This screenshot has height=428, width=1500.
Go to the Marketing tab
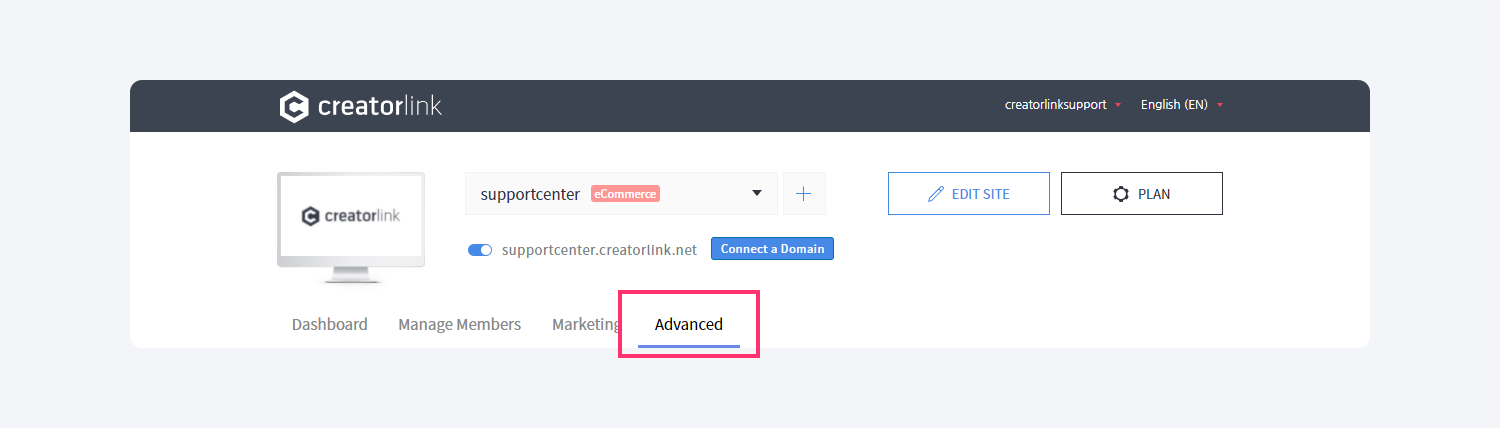[586, 324]
